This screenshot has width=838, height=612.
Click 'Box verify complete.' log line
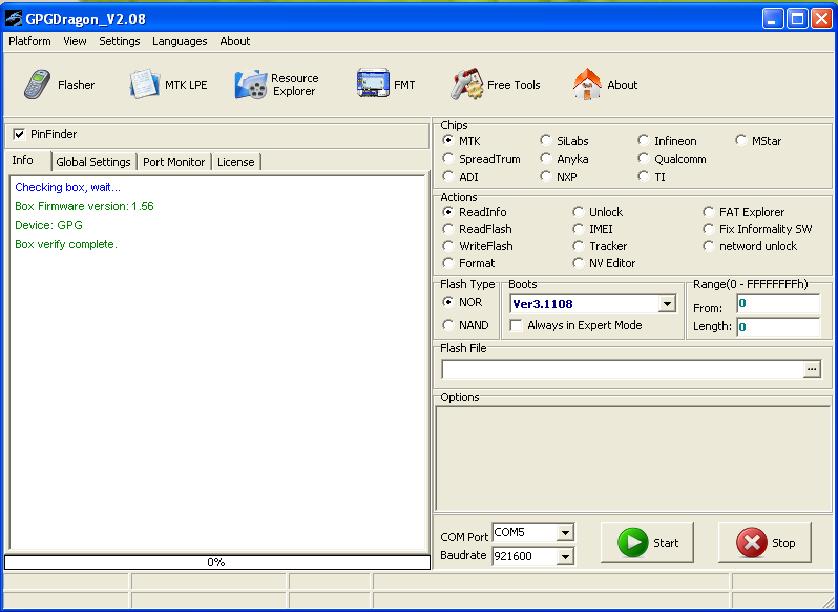click(x=66, y=244)
